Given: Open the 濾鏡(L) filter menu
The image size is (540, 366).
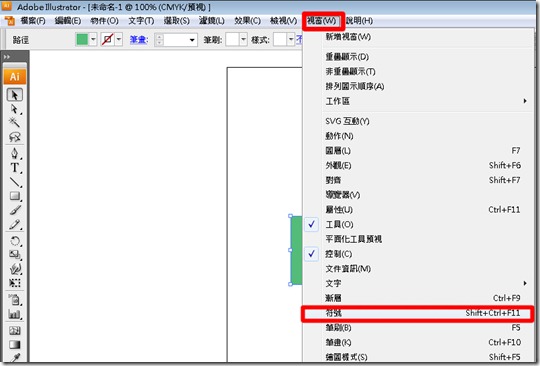Looking at the screenshot, I should pos(211,21).
